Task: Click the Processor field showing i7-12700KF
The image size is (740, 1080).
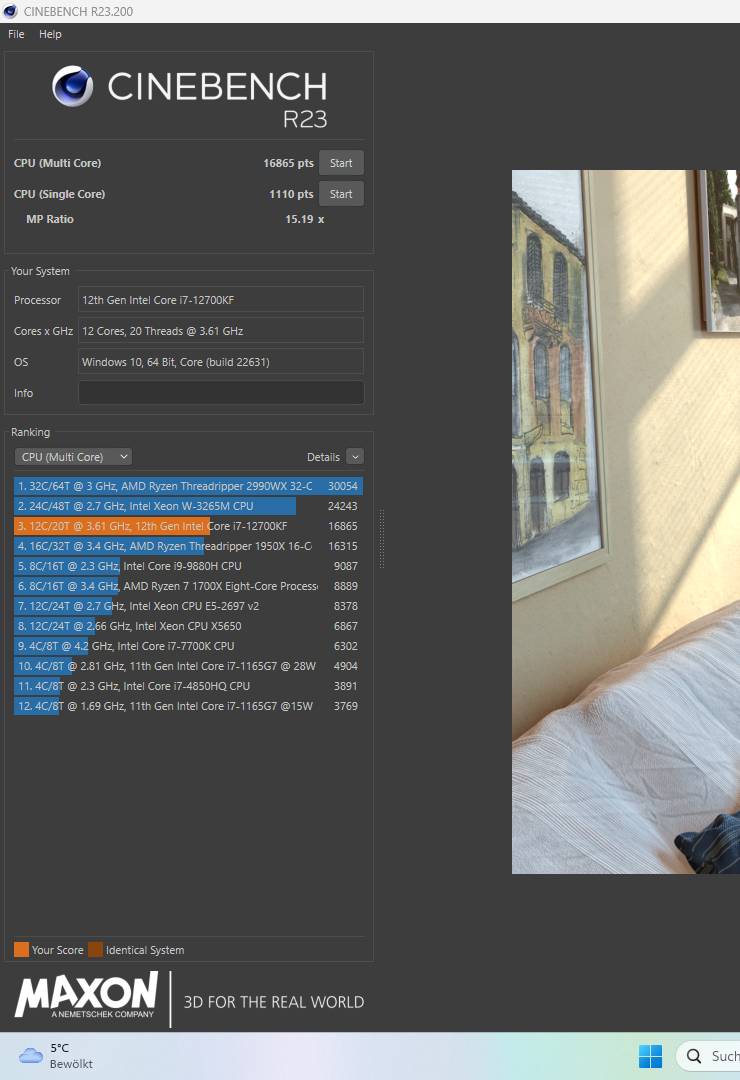Action: (x=221, y=300)
